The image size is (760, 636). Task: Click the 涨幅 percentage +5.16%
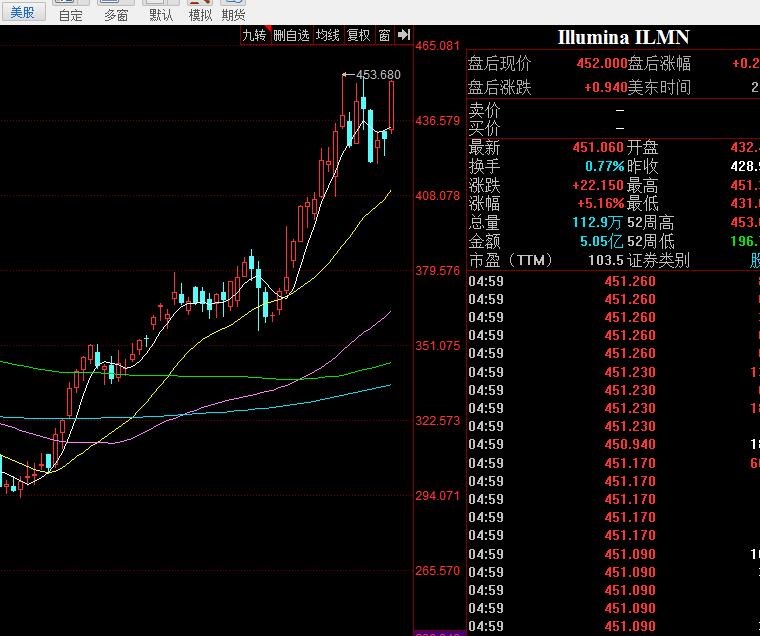[600, 203]
